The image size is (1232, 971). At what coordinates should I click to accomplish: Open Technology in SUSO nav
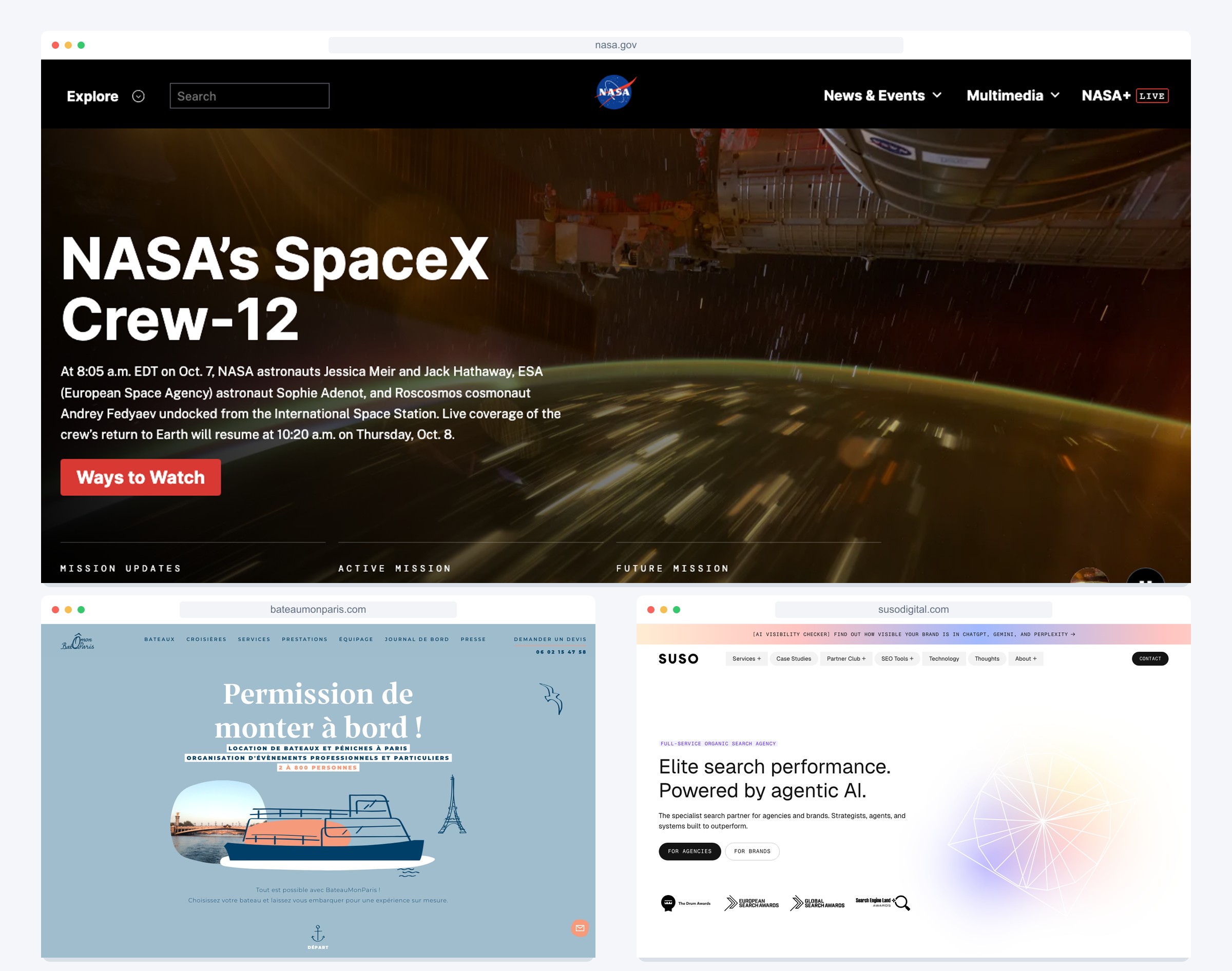pos(944,659)
